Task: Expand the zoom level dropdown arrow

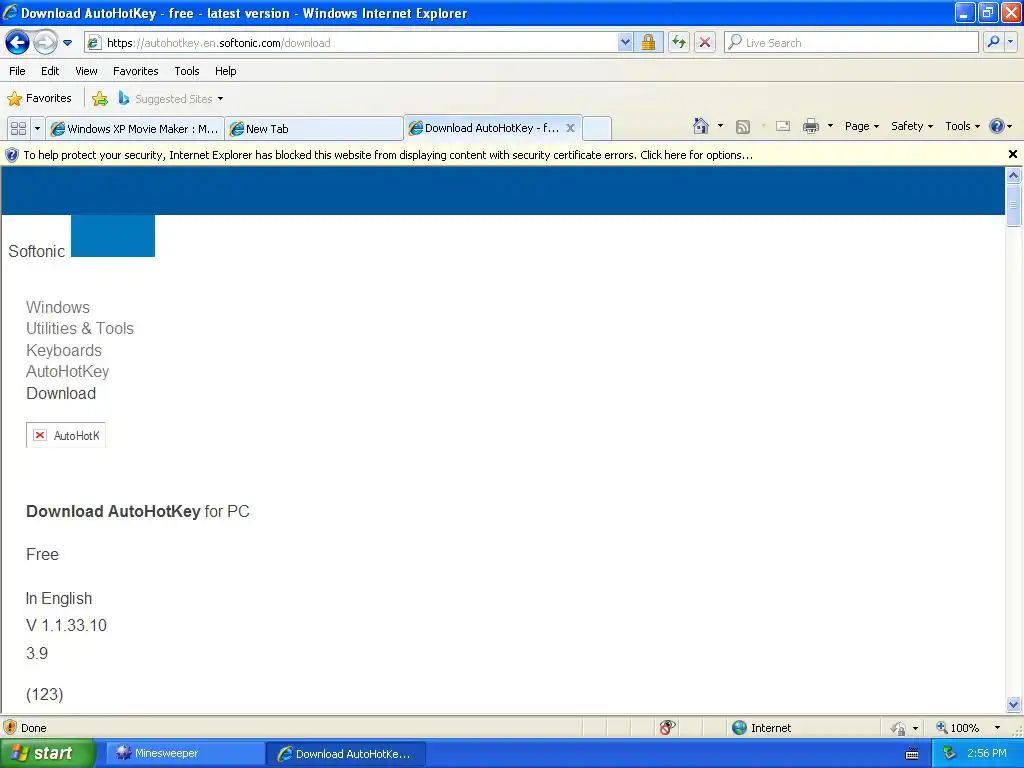Action: coord(997,728)
